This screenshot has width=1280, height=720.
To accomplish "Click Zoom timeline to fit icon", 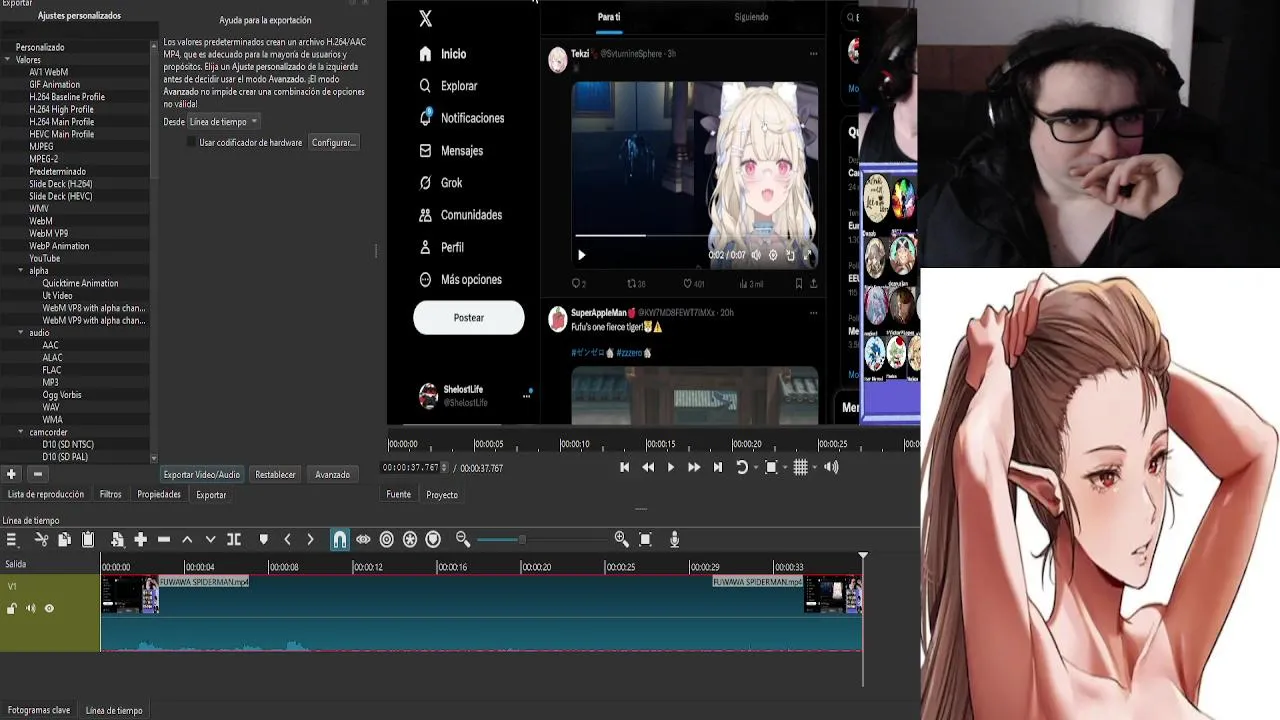I will 645,539.
